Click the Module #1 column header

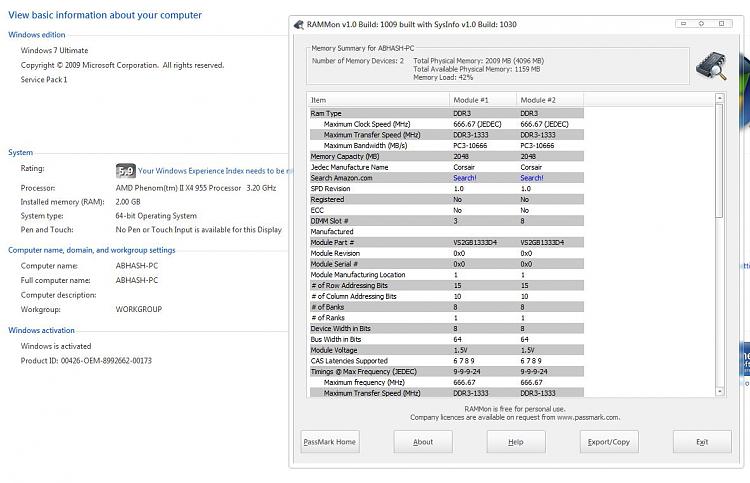pyautogui.click(x=483, y=100)
